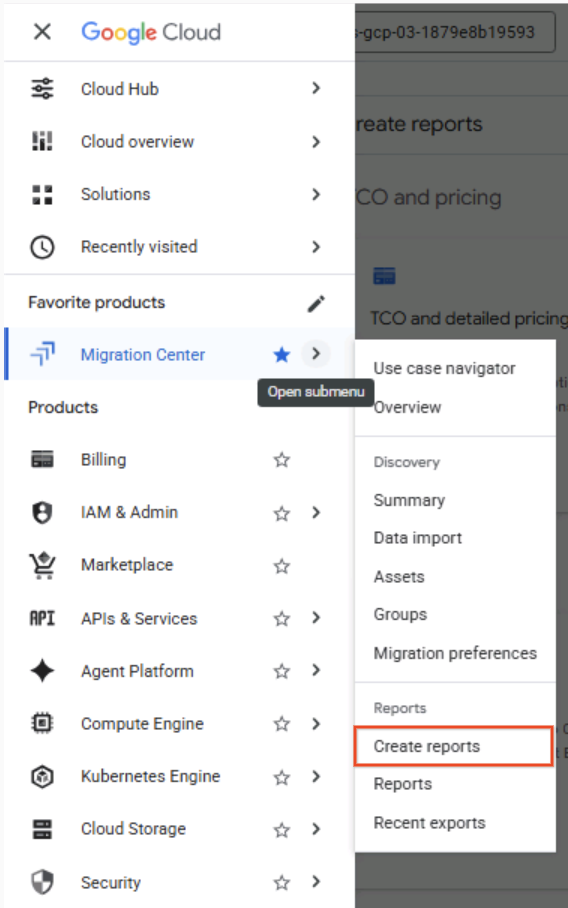Select the Marketplace cart icon

tap(42, 565)
